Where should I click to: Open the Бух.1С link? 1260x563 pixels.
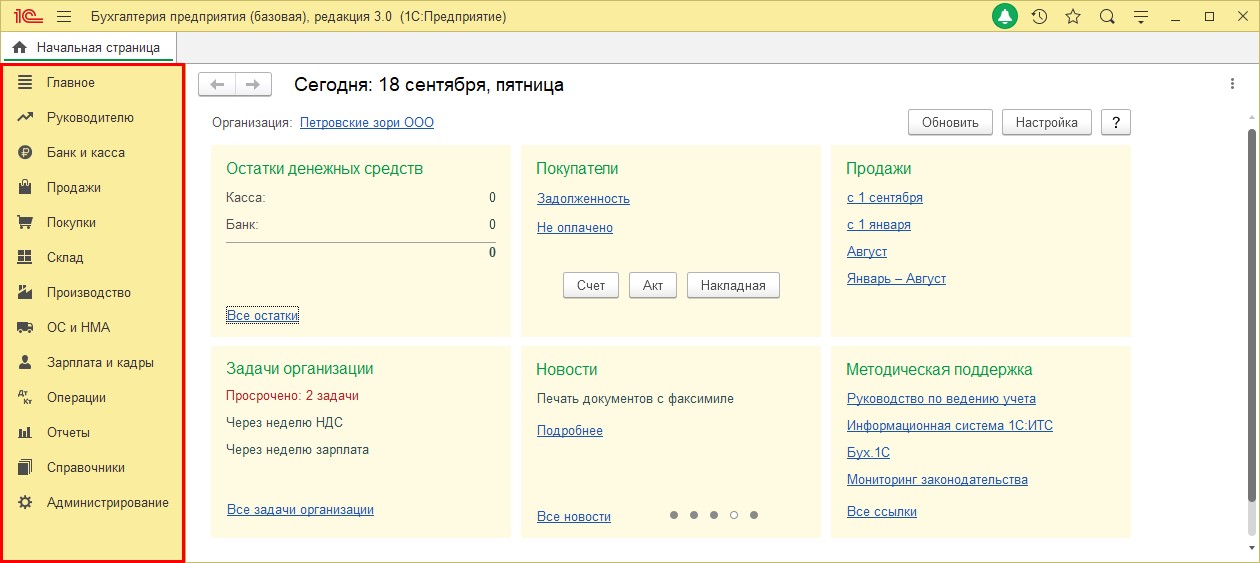coord(868,452)
